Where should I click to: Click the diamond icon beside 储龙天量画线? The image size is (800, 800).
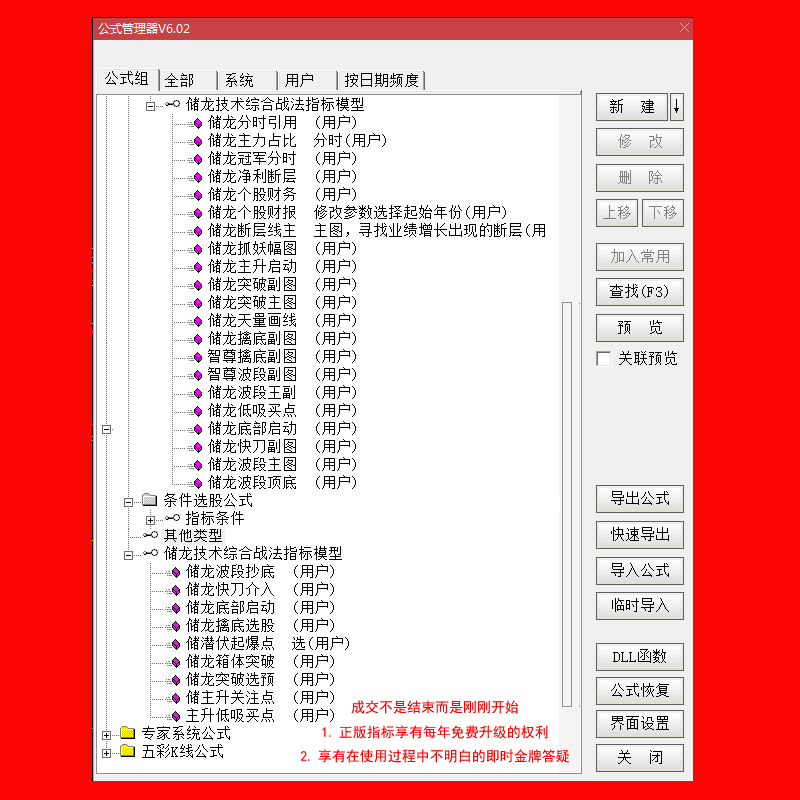(x=198, y=321)
